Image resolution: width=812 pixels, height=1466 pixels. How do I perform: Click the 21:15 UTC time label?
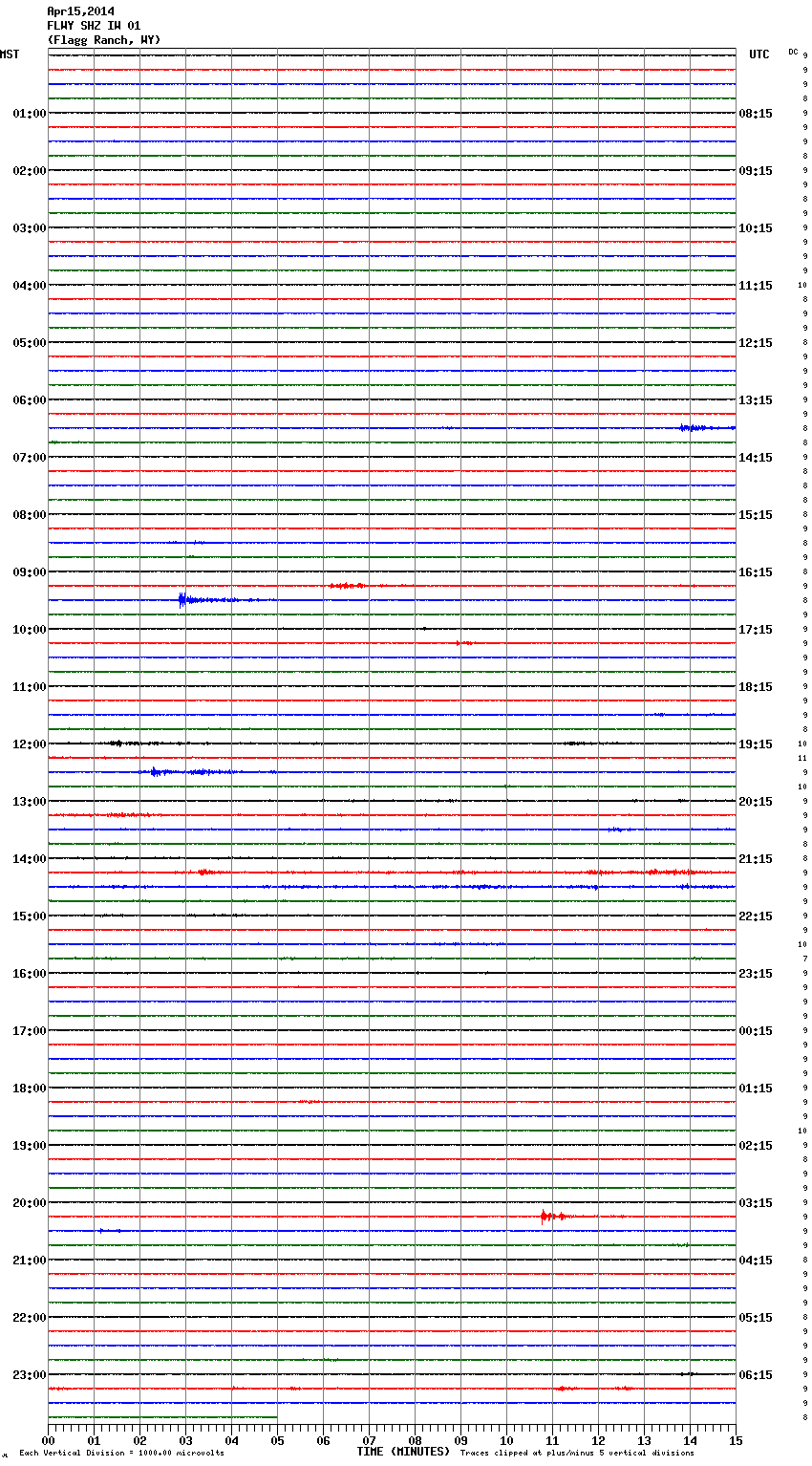756,859
